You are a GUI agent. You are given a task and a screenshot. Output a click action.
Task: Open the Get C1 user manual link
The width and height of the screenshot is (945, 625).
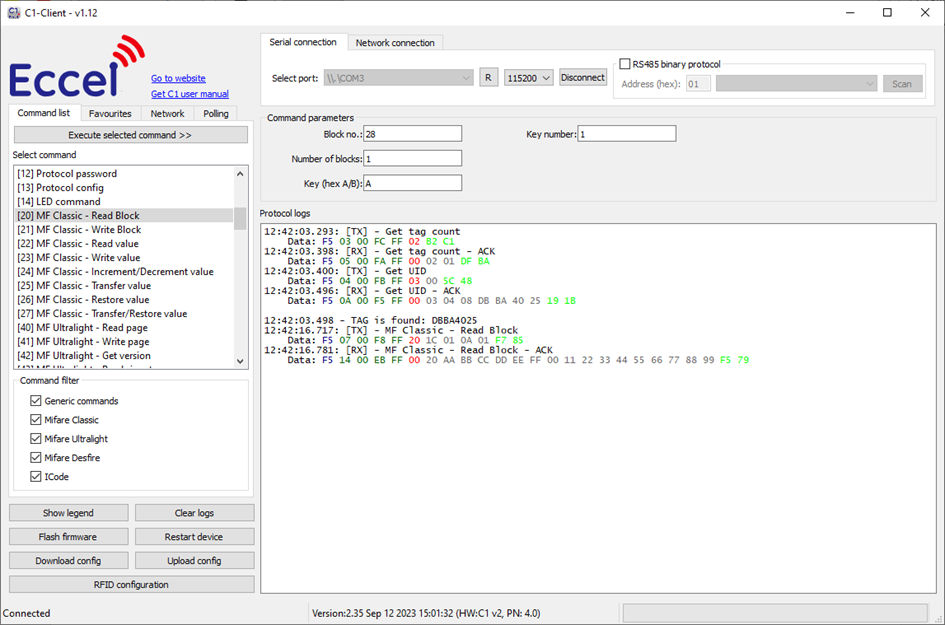click(189, 93)
